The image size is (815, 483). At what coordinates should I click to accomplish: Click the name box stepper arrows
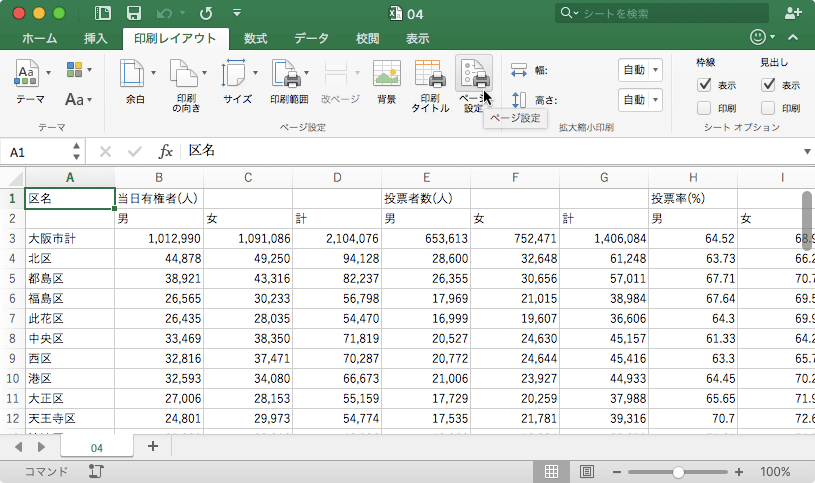click(76, 151)
